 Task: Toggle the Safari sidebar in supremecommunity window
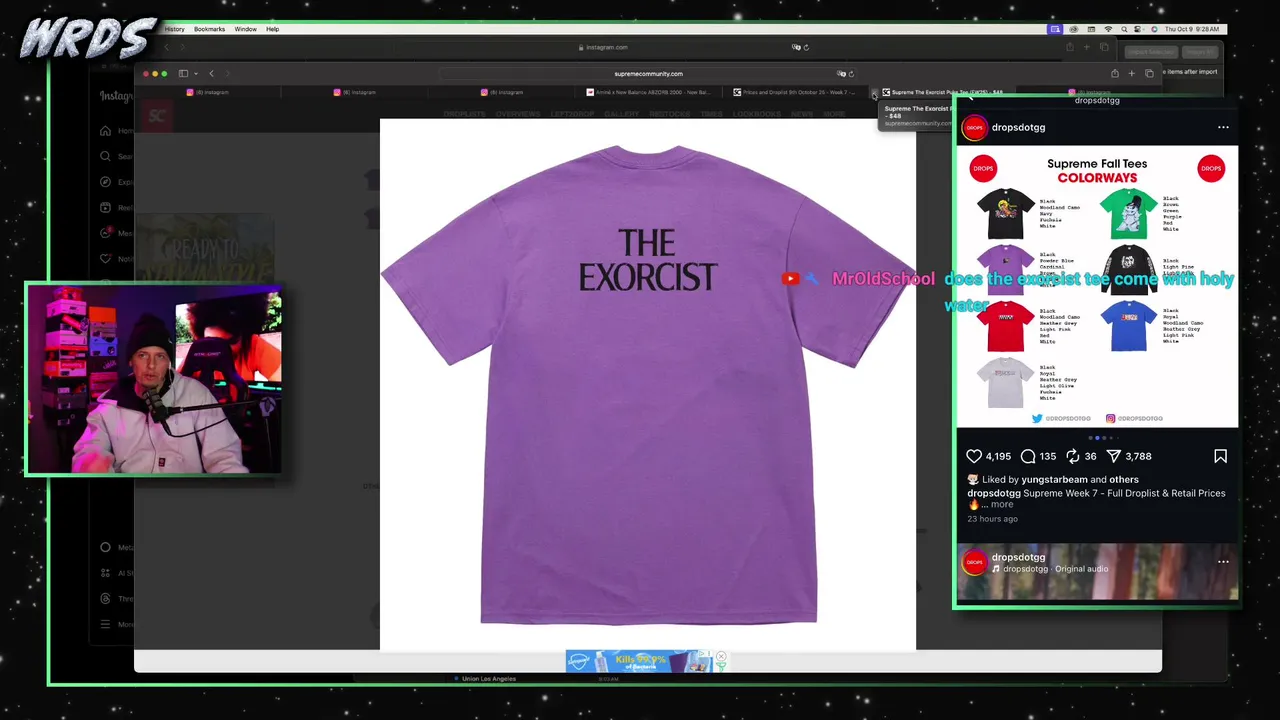pos(183,73)
